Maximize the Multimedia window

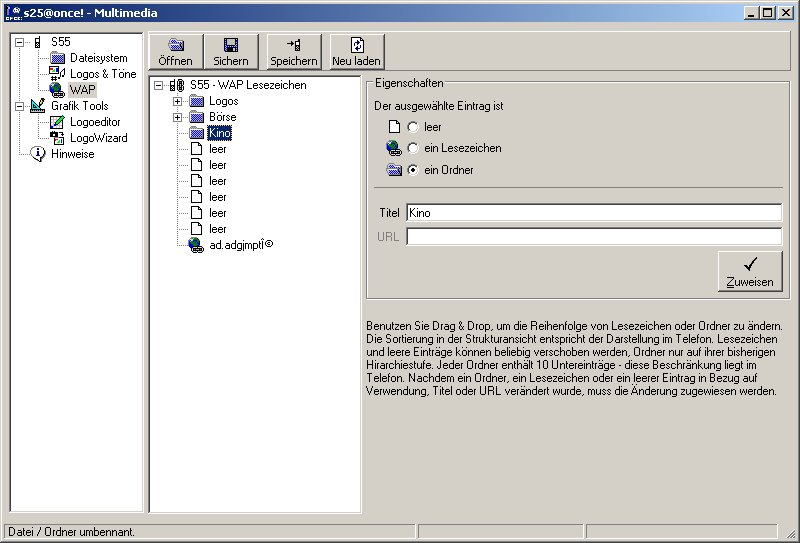click(768, 13)
